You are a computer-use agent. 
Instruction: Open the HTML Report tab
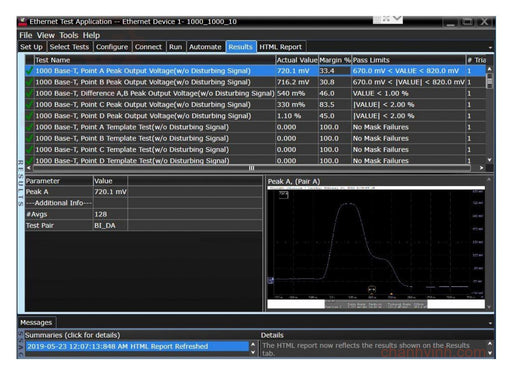pos(281,47)
